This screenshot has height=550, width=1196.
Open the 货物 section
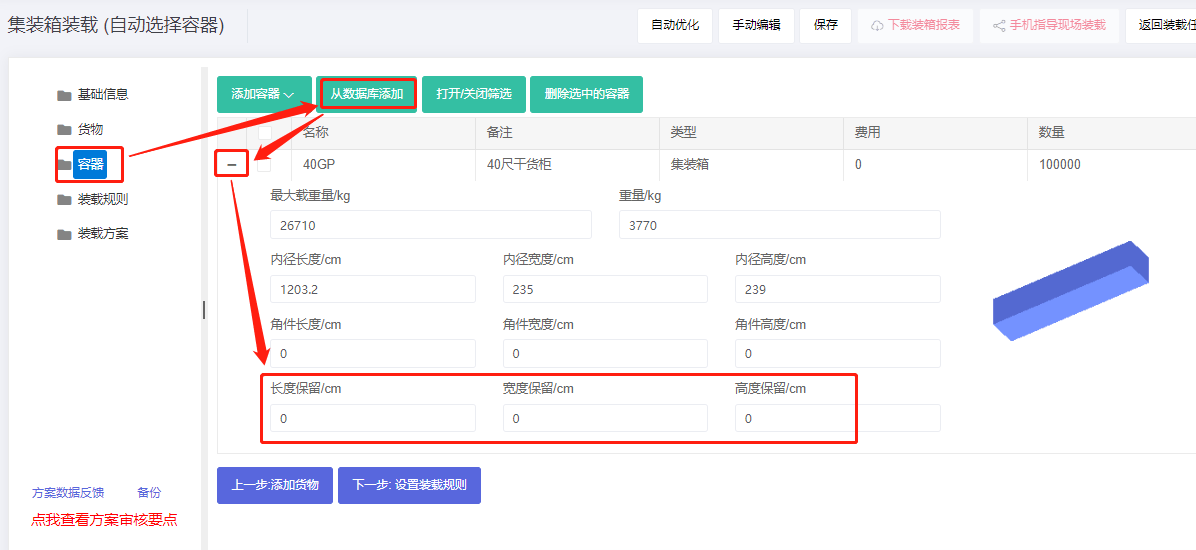[x=90, y=130]
